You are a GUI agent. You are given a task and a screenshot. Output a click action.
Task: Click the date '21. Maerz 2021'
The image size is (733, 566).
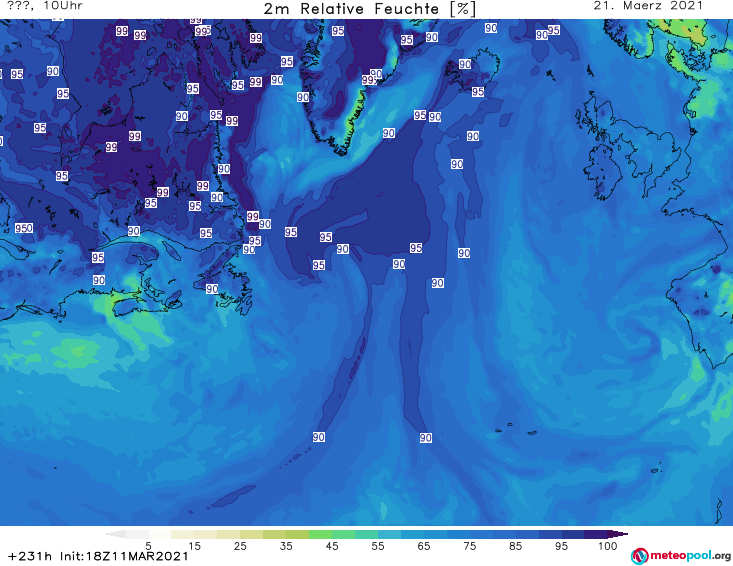point(648,6)
